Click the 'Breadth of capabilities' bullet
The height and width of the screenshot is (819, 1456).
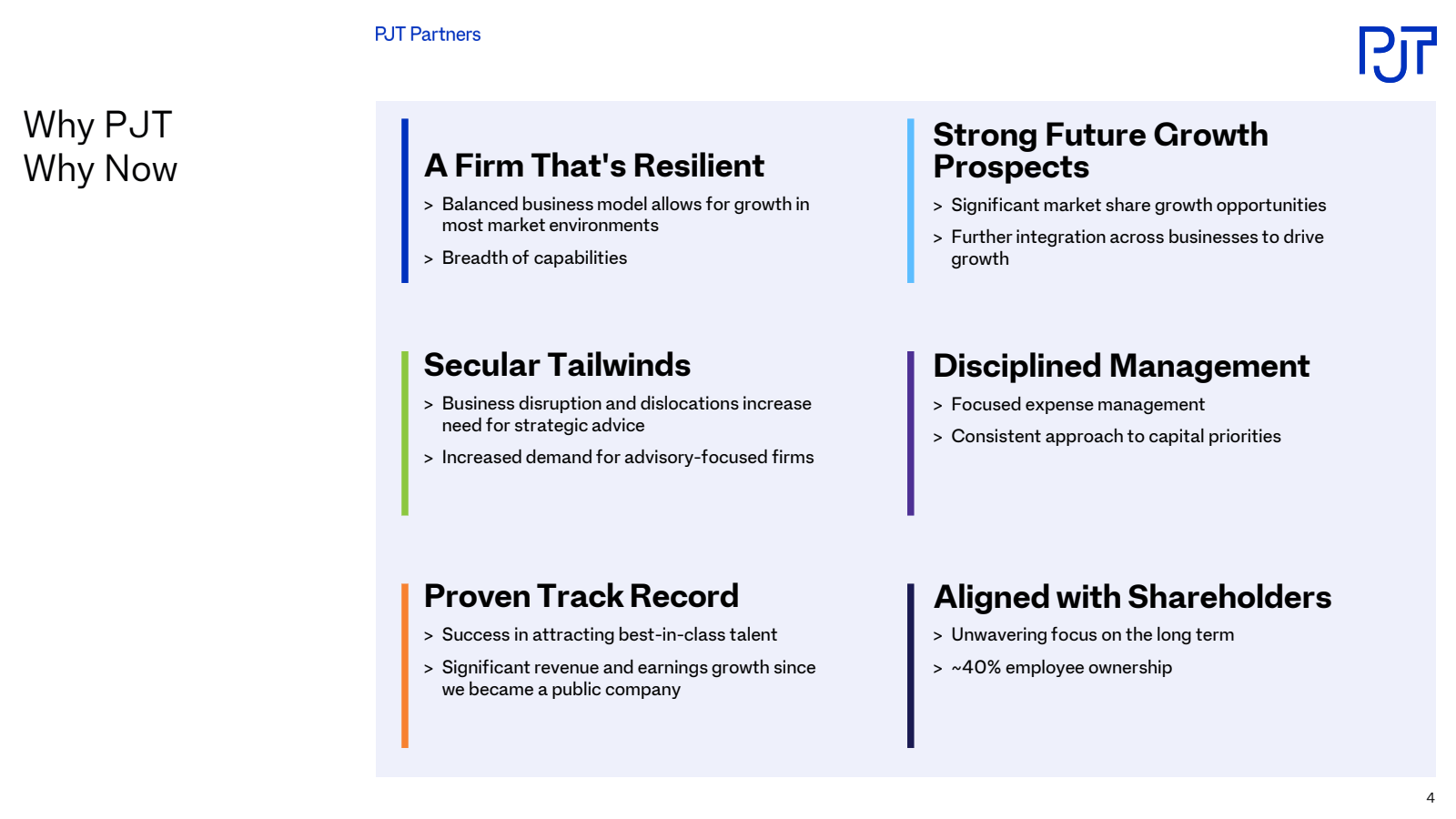coord(534,258)
